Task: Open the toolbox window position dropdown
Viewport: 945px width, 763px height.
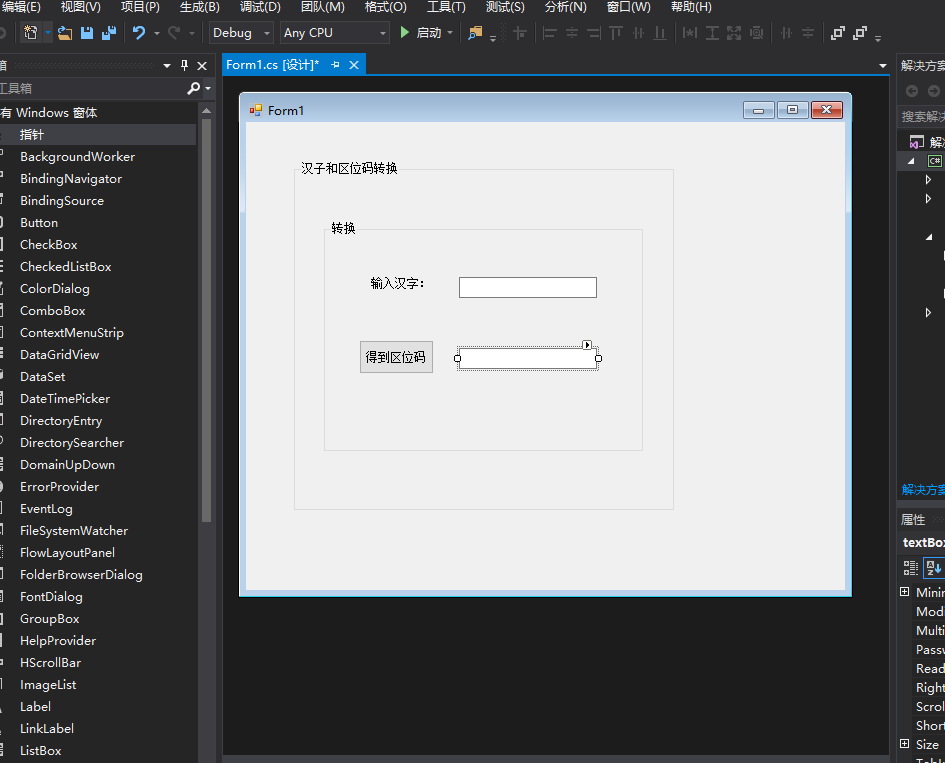Action: [167, 66]
